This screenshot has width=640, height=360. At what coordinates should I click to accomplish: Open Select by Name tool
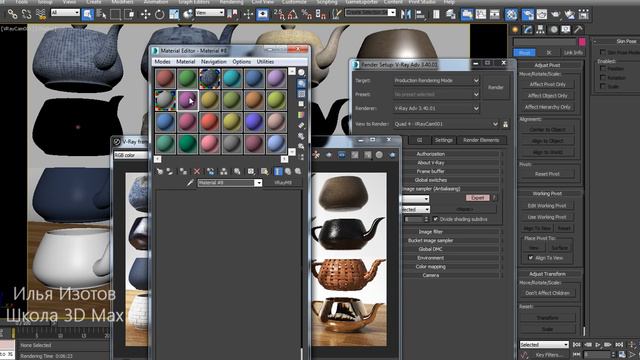[101, 15]
